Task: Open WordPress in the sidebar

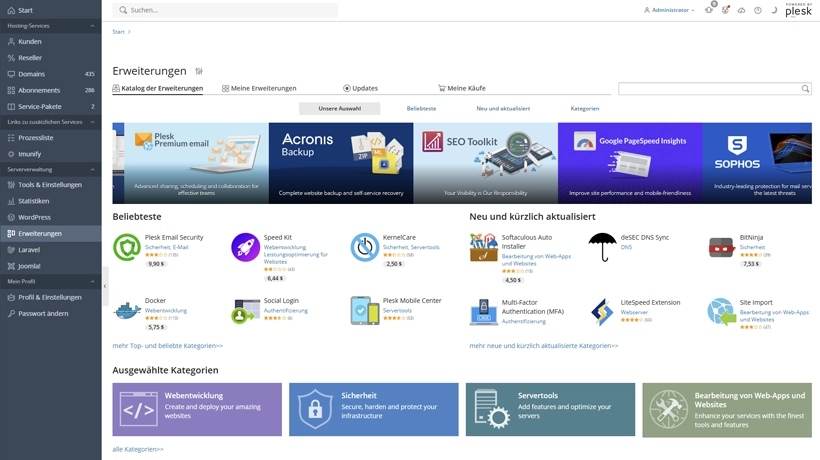Action: (x=51, y=217)
